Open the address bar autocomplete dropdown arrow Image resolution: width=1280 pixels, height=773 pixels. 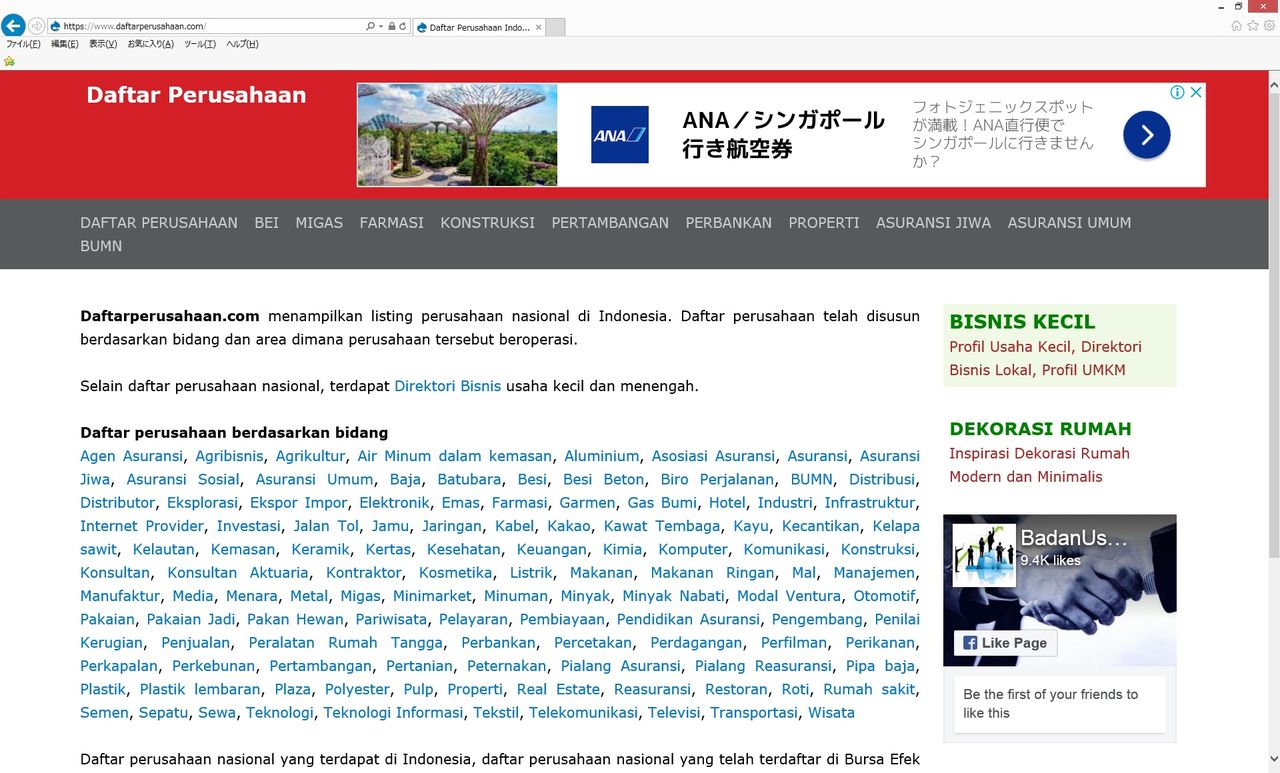click(381, 27)
